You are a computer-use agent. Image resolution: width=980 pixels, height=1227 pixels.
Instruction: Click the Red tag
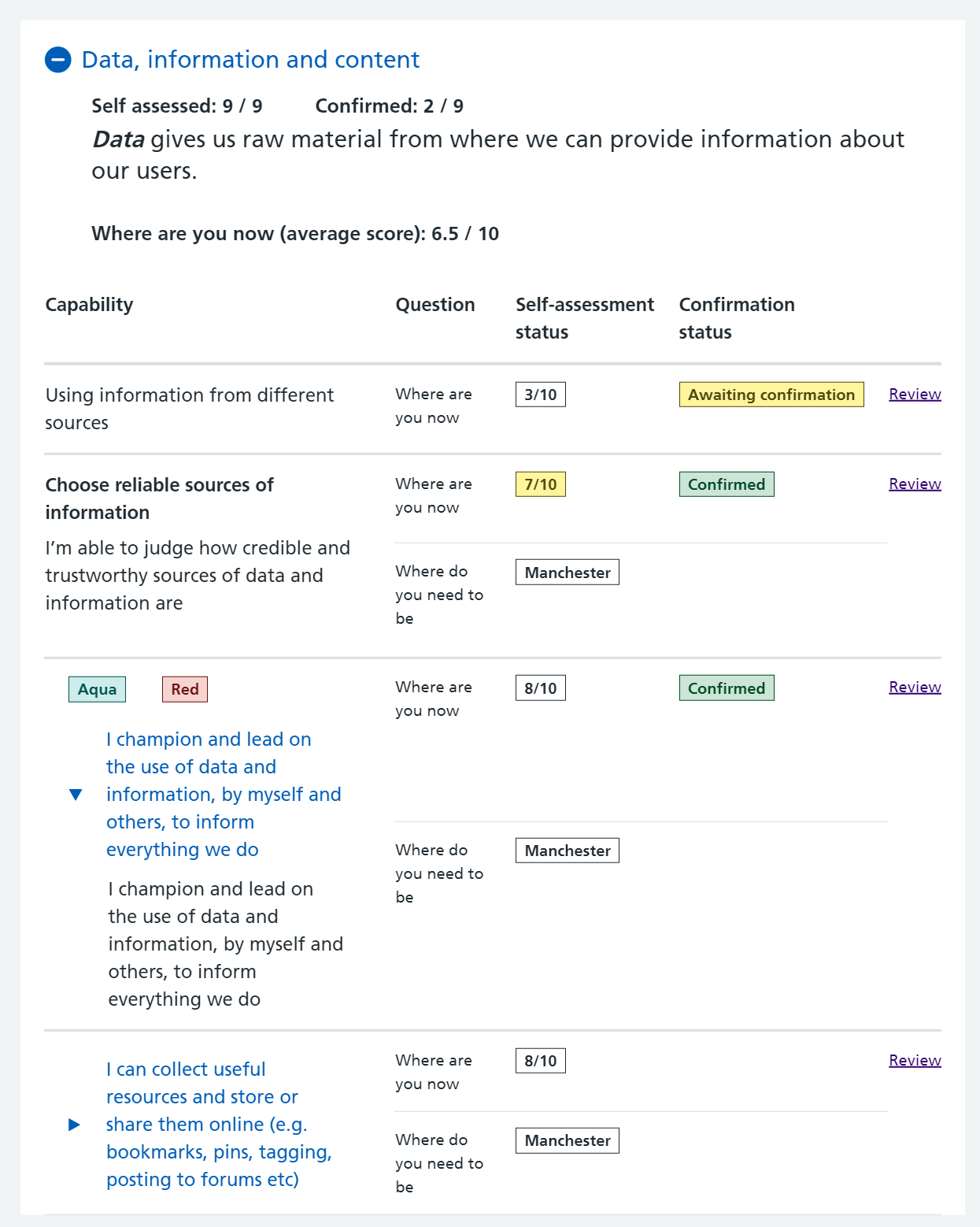pos(185,690)
